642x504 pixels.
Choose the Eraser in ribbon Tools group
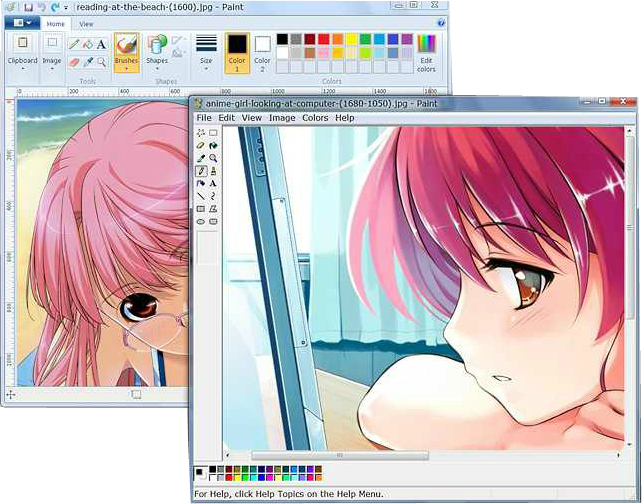74,62
